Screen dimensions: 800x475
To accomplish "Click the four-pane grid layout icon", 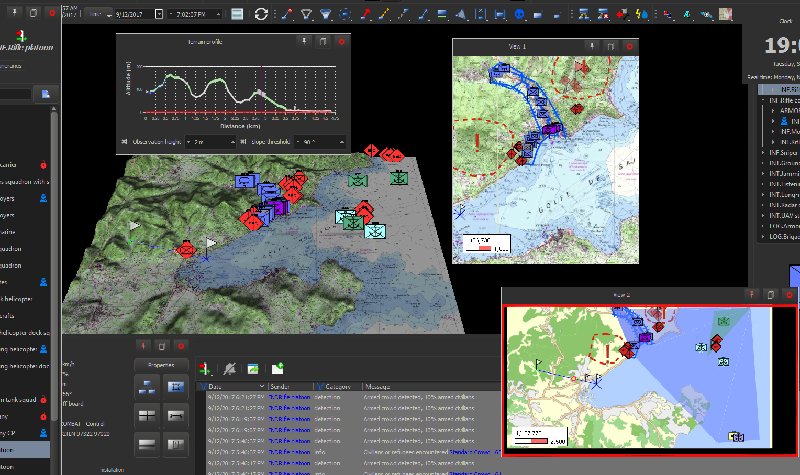I will coord(147,416).
